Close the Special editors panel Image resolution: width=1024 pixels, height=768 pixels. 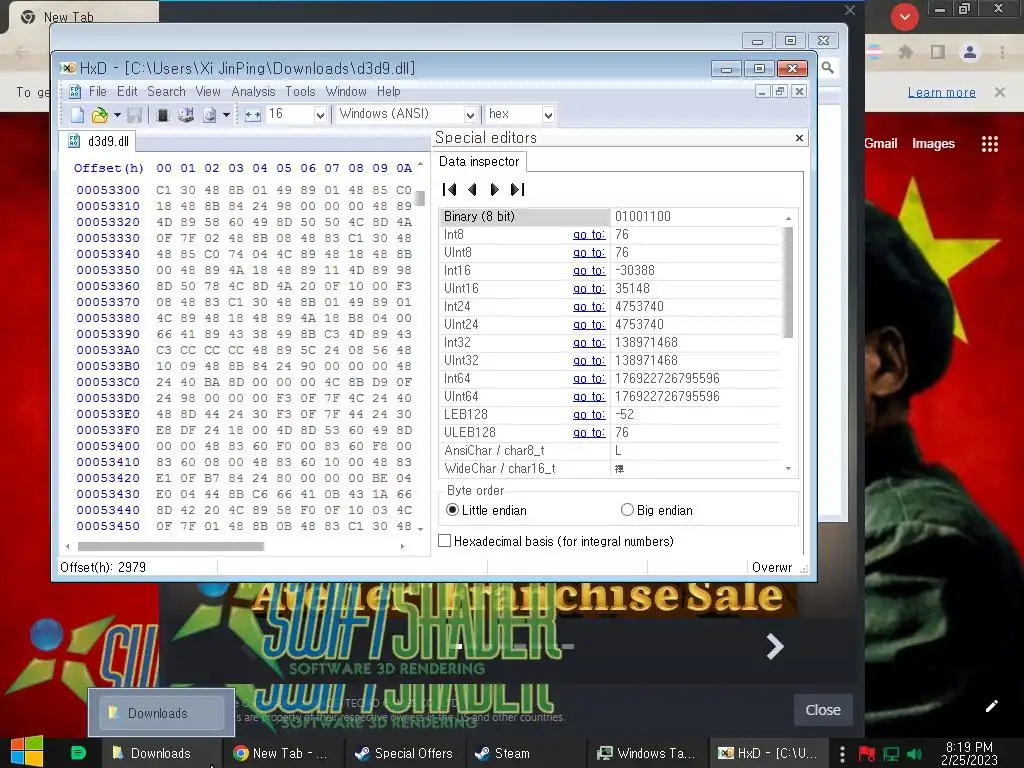pyautogui.click(x=799, y=138)
